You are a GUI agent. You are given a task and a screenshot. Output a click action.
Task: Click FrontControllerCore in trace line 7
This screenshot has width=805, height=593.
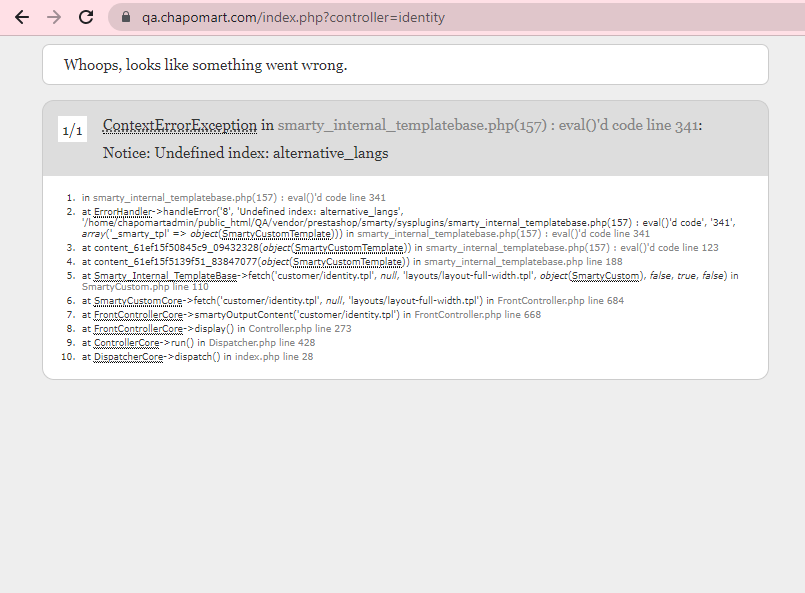tap(139, 315)
